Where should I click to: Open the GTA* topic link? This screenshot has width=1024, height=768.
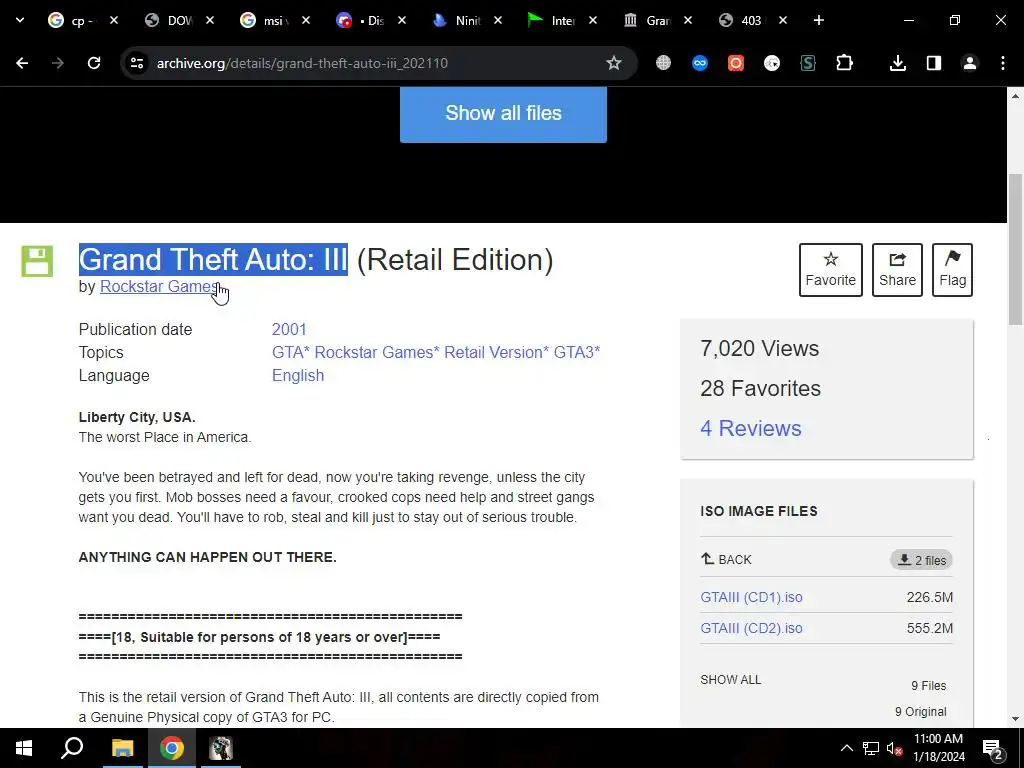coord(291,352)
